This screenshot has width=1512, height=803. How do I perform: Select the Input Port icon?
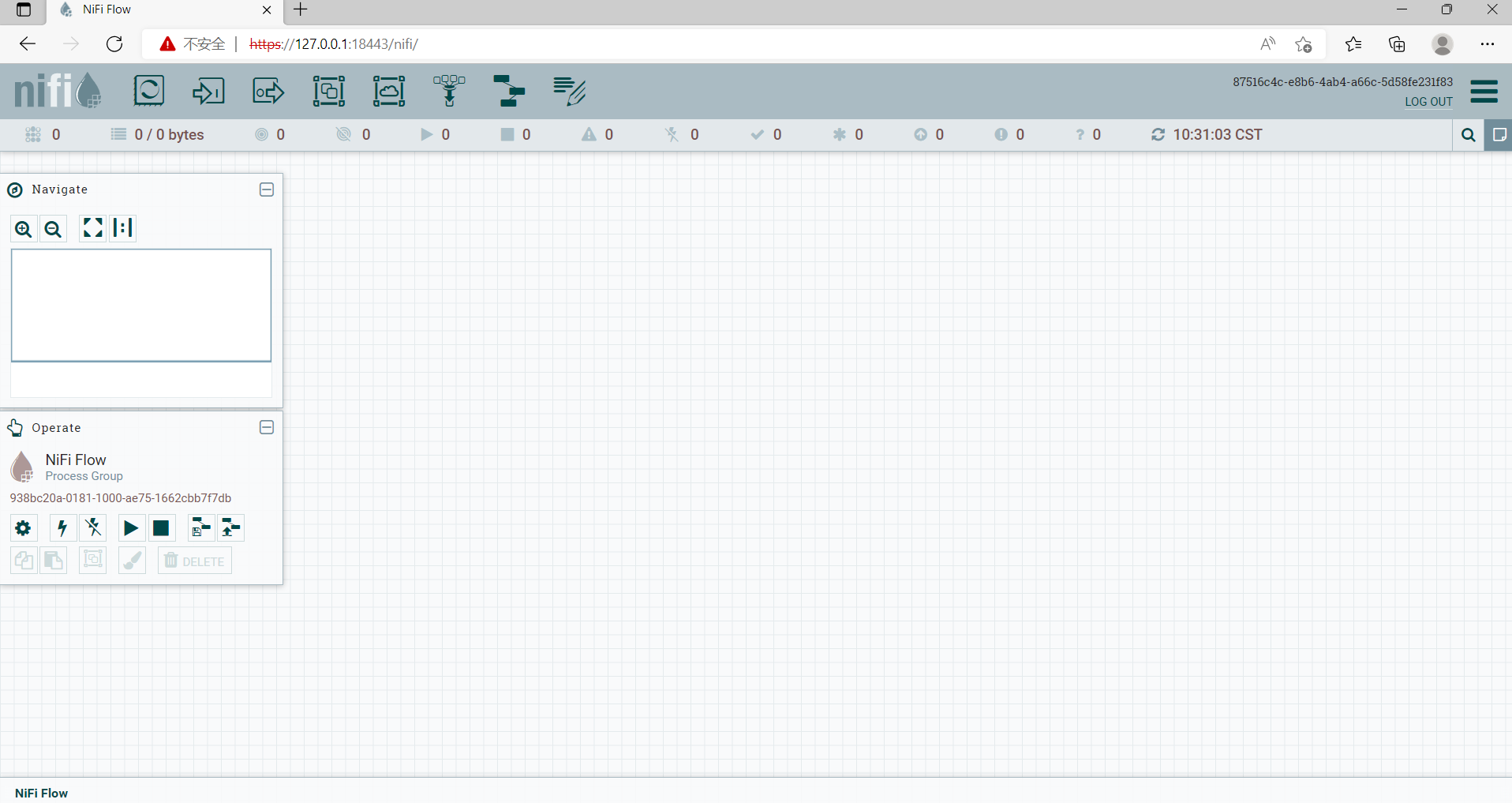[x=208, y=92]
